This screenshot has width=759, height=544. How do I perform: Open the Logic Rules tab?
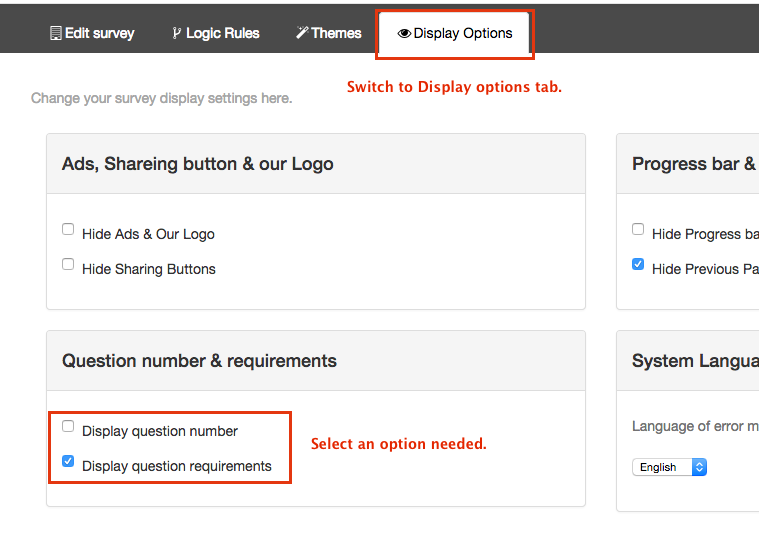pos(222,33)
